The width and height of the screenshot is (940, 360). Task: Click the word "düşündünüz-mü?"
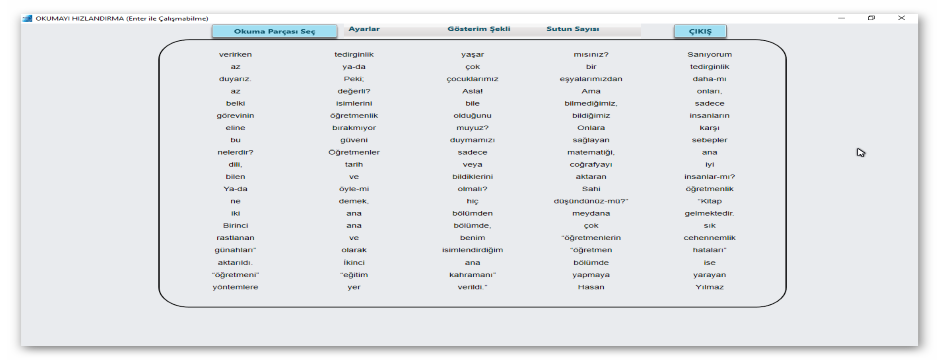(x=590, y=201)
